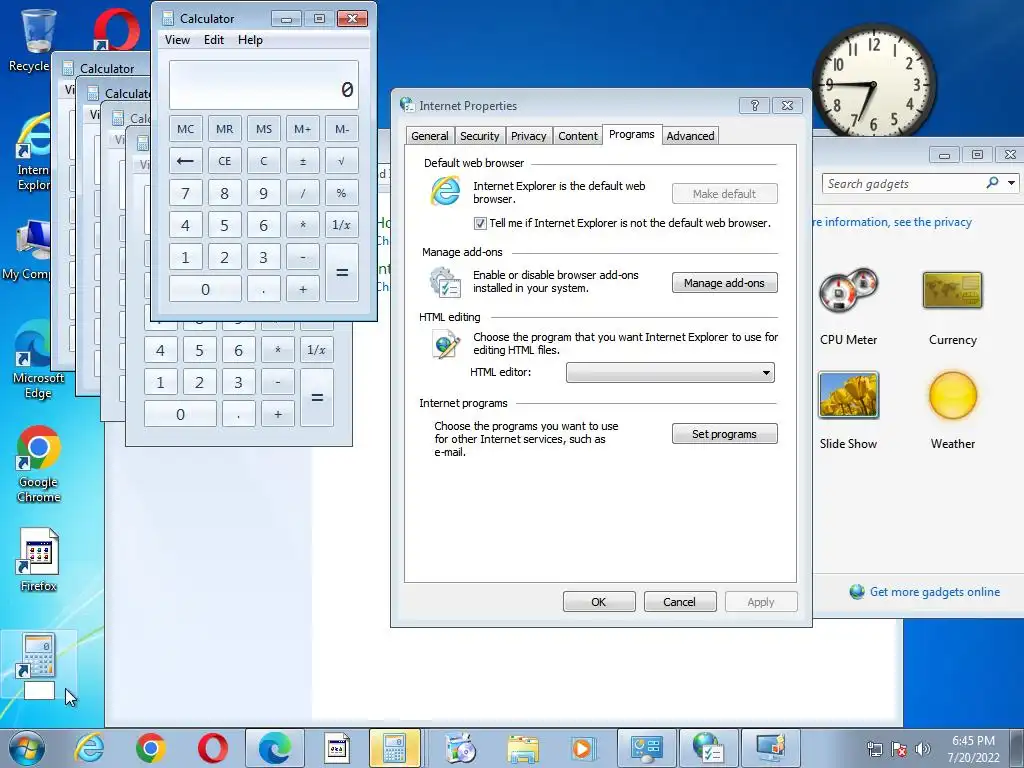This screenshot has height=768, width=1024.
Task: Click the Set programs button
Action: pyautogui.click(x=724, y=434)
